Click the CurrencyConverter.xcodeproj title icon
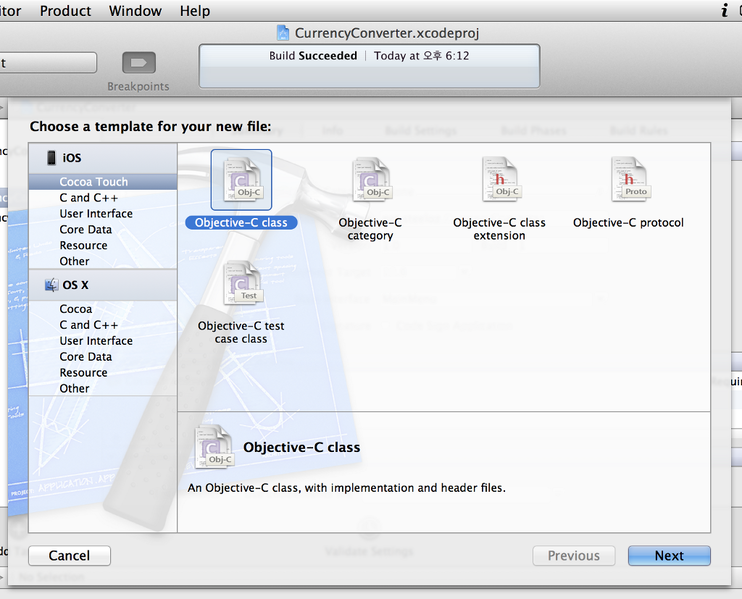 pos(282,33)
